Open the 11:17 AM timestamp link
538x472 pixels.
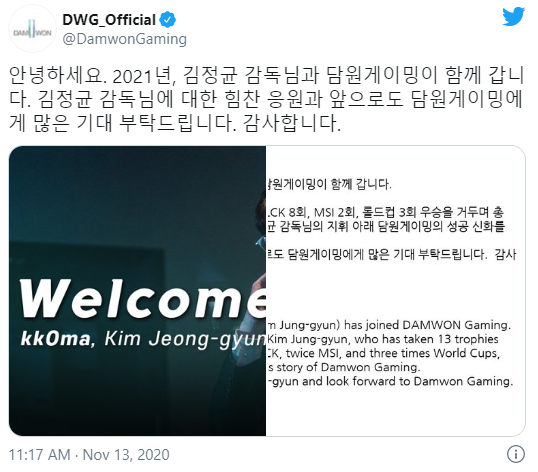39,455
